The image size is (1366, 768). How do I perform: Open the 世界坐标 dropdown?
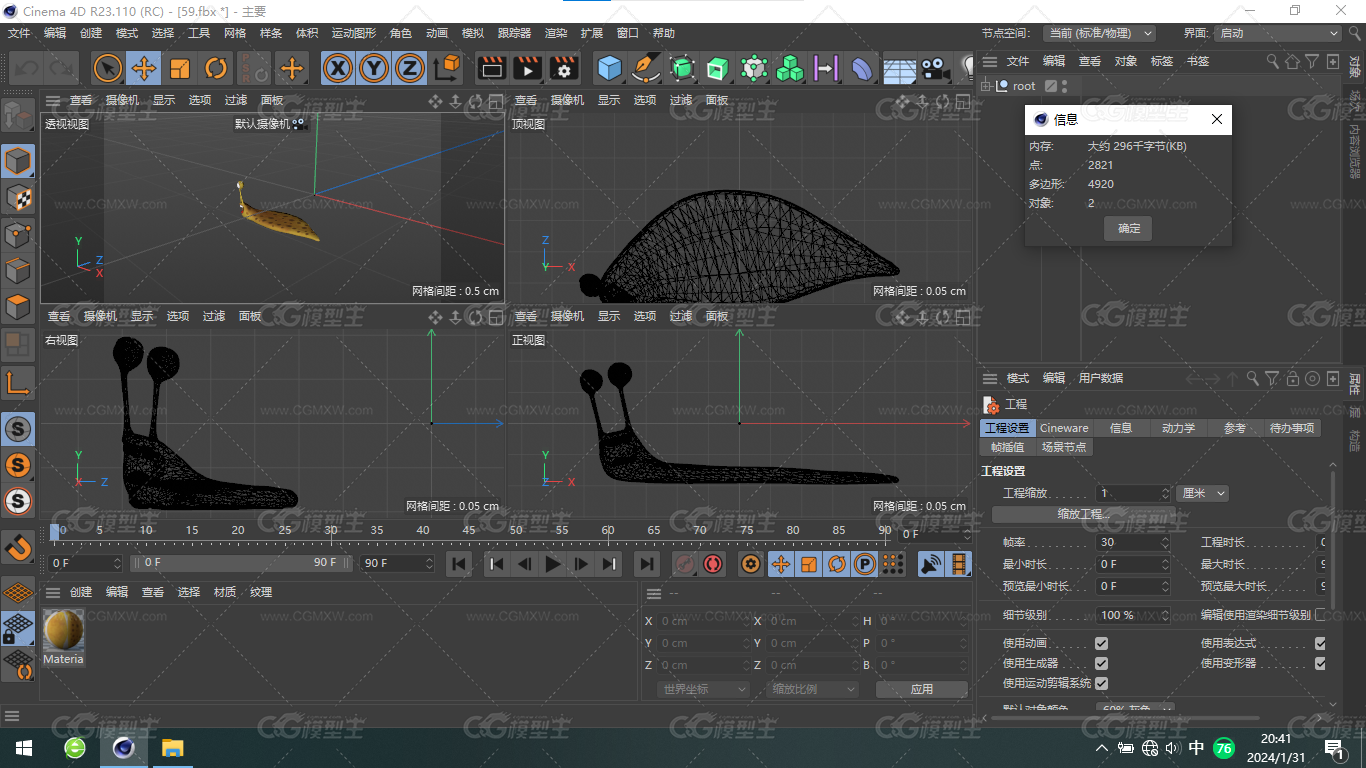pos(703,689)
